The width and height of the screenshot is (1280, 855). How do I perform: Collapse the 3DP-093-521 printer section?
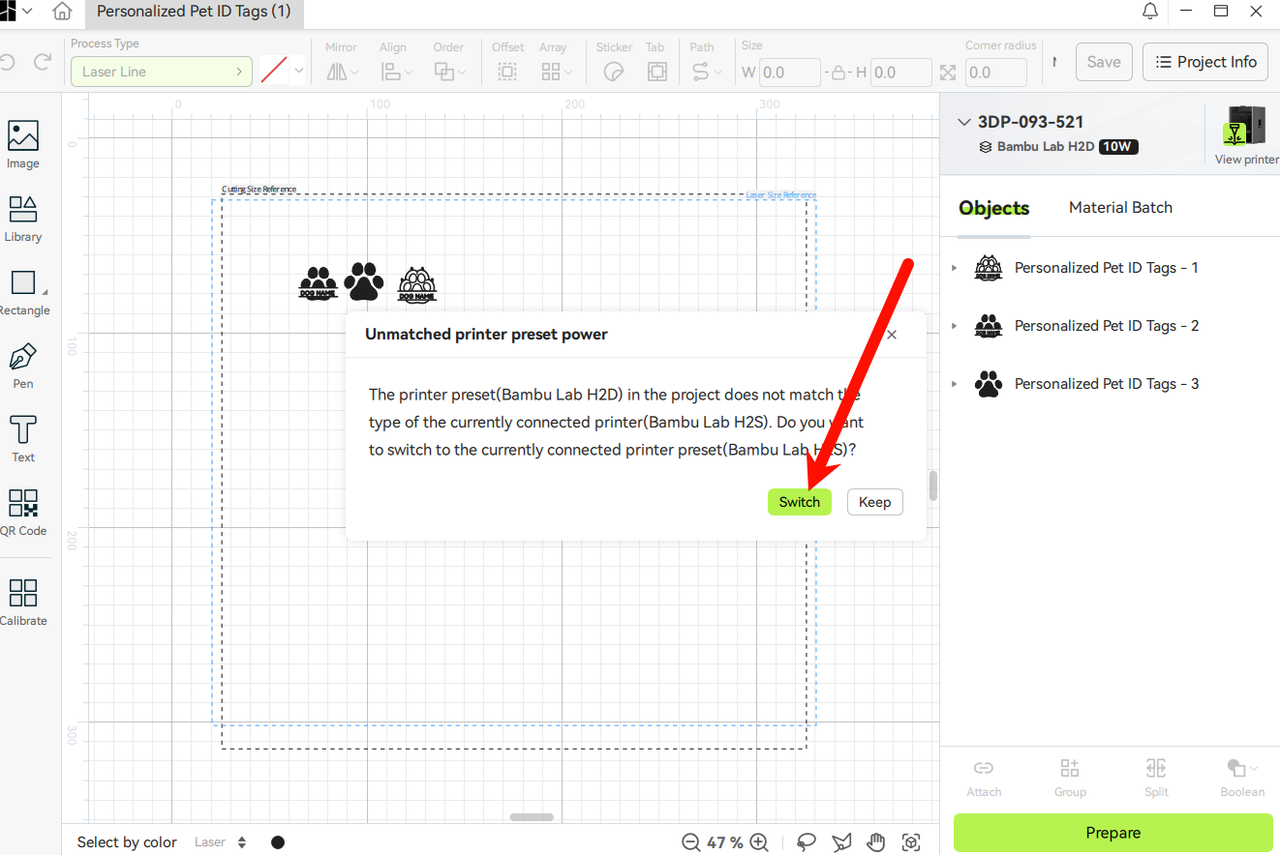click(x=964, y=122)
